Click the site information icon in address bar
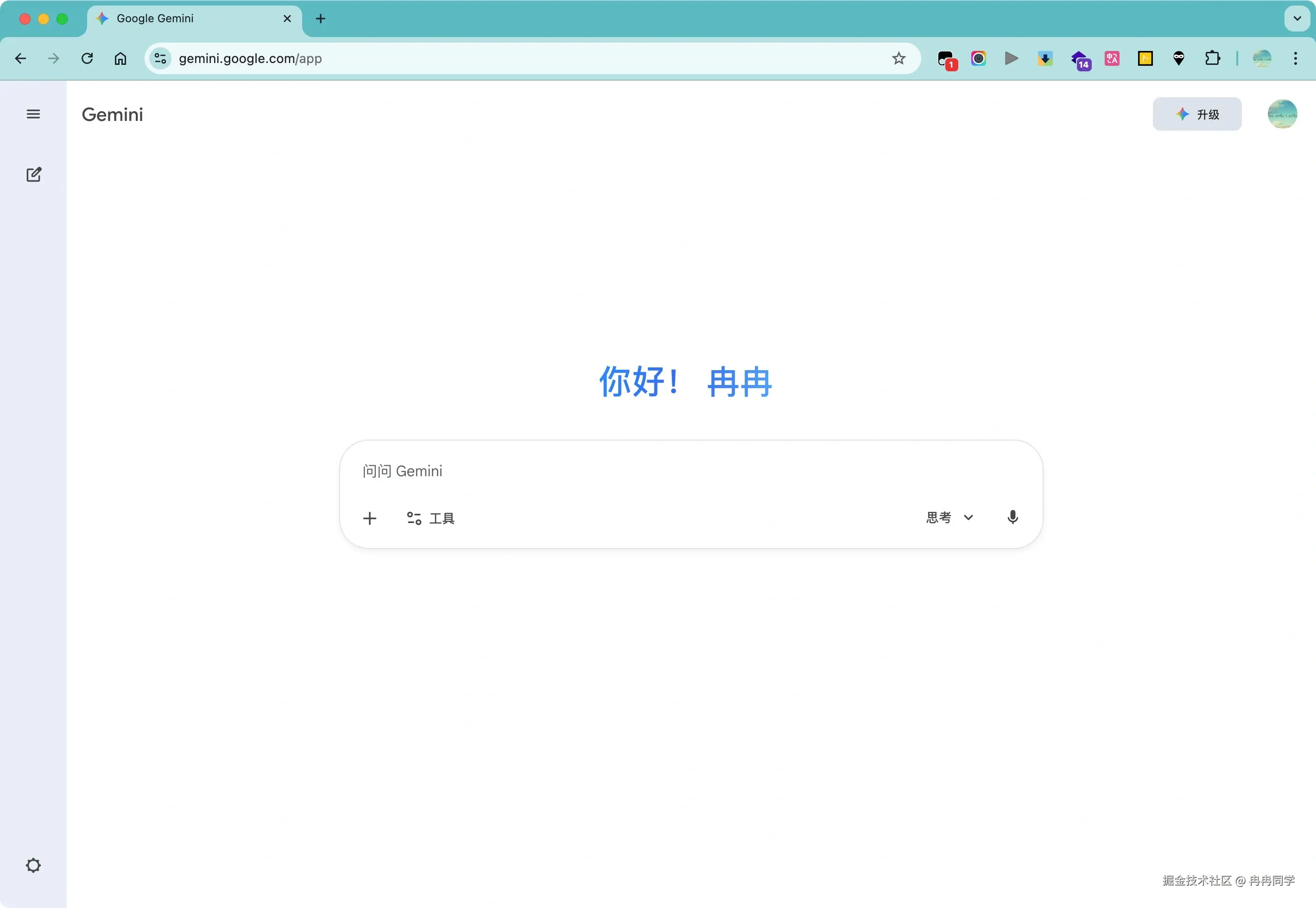Image resolution: width=1316 pixels, height=908 pixels. click(x=160, y=58)
